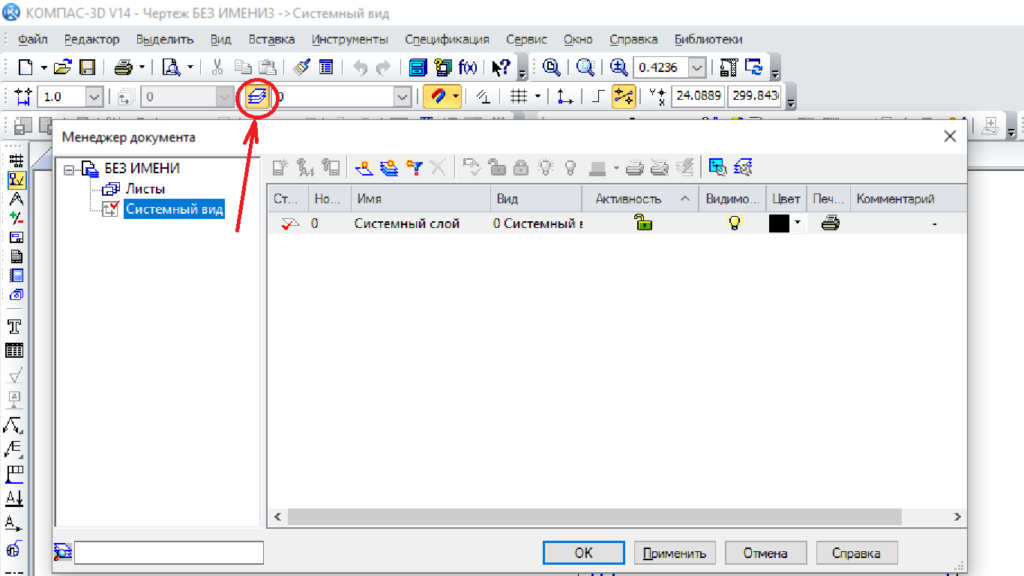Select Листы in the document tree
Screen dimensions: 1024x576
click(145, 189)
